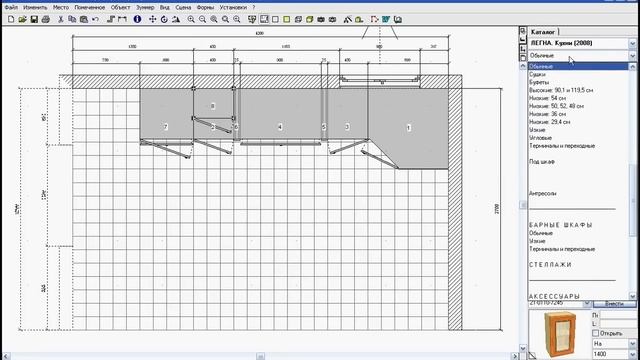640x360 pixels.
Task: Select Под шкаф in the catalog list
Action: tap(542, 162)
